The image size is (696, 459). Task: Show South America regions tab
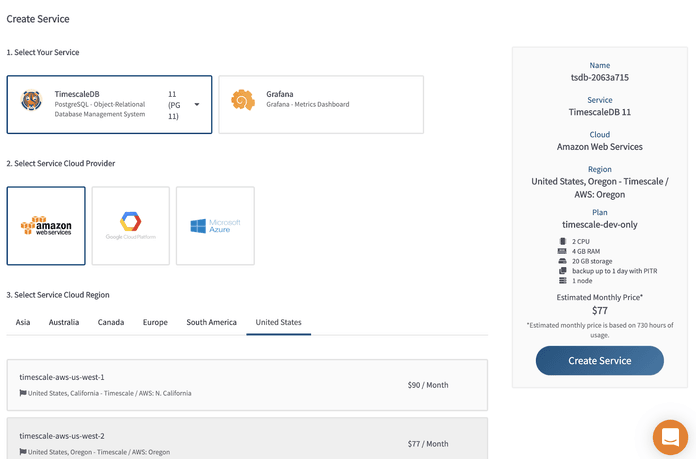click(211, 322)
